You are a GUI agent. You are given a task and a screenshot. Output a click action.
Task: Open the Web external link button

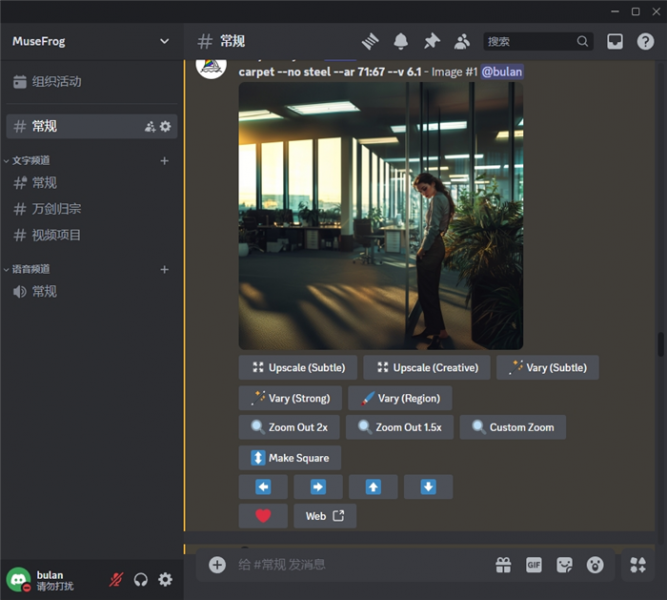click(325, 516)
